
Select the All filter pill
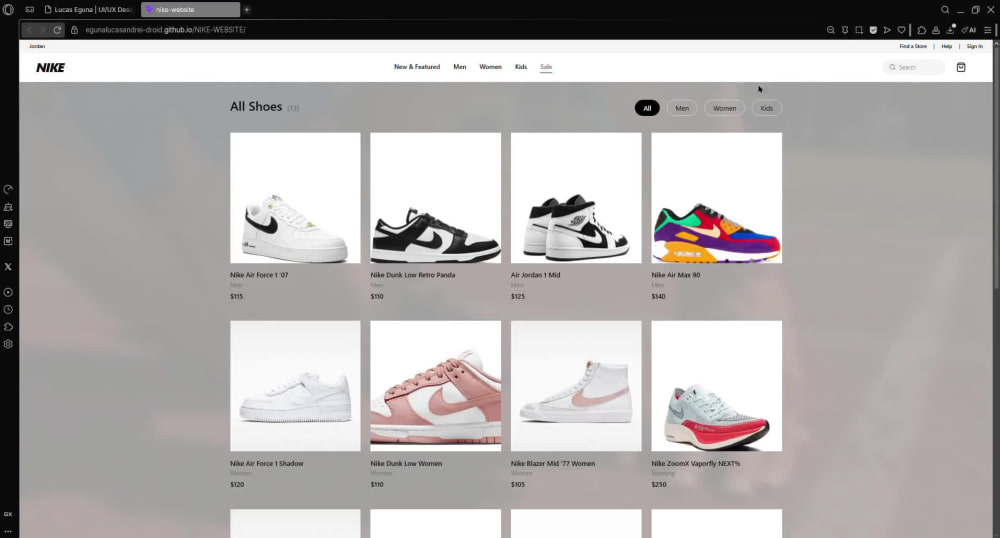[x=647, y=108]
